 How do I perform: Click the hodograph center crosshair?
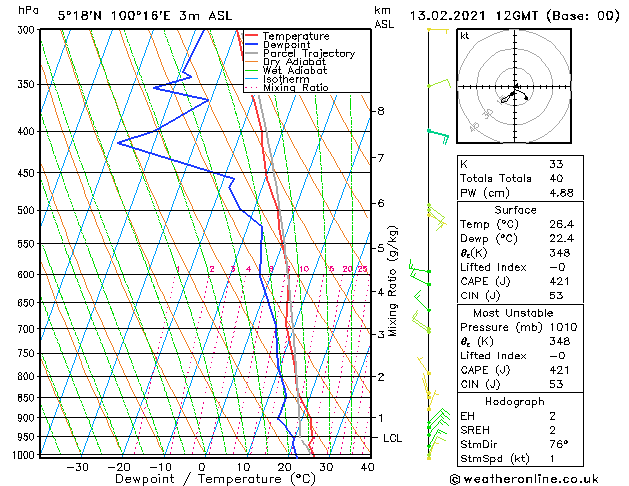pos(515,87)
